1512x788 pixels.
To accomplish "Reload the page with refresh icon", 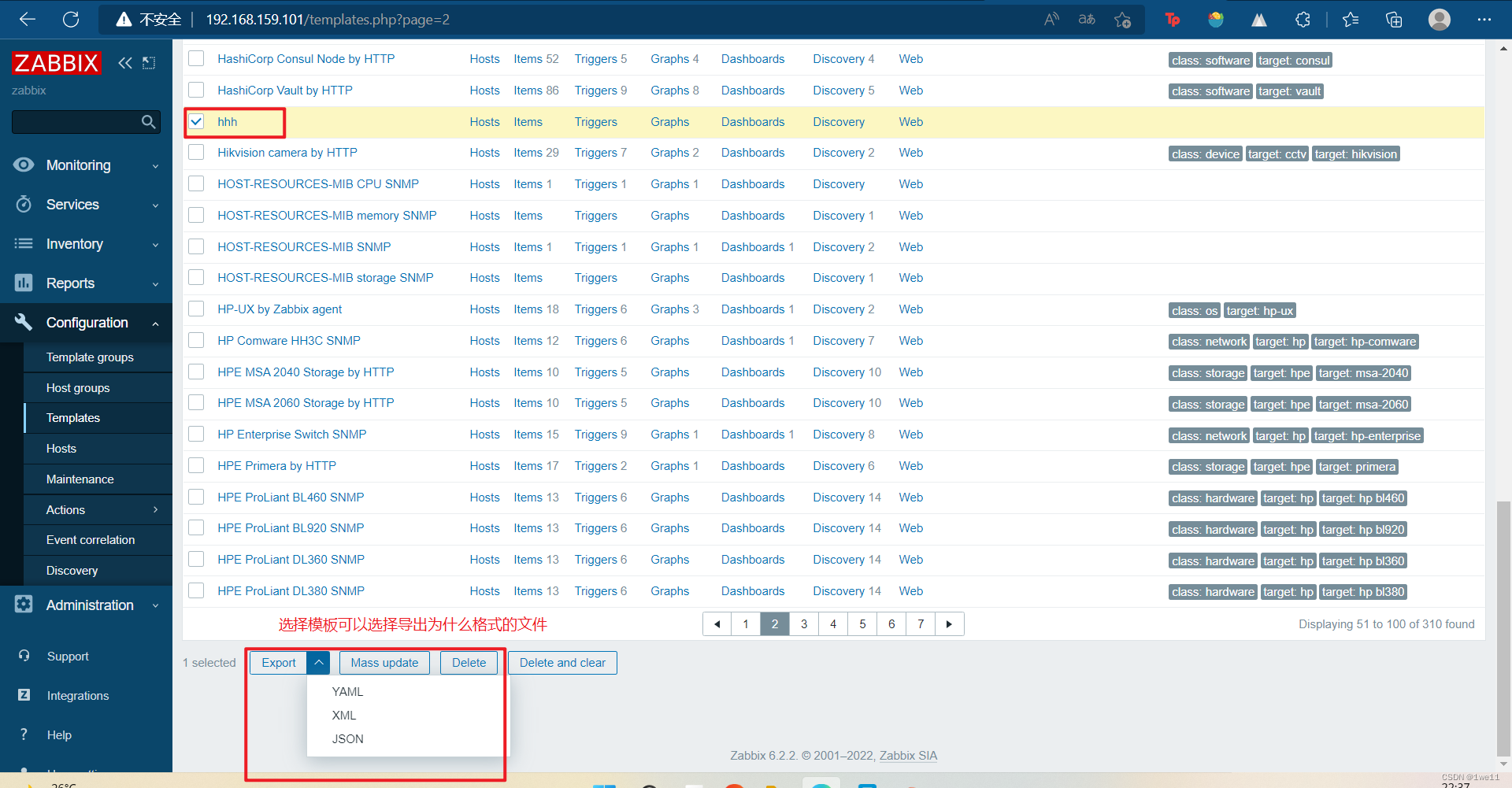I will 71,20.
